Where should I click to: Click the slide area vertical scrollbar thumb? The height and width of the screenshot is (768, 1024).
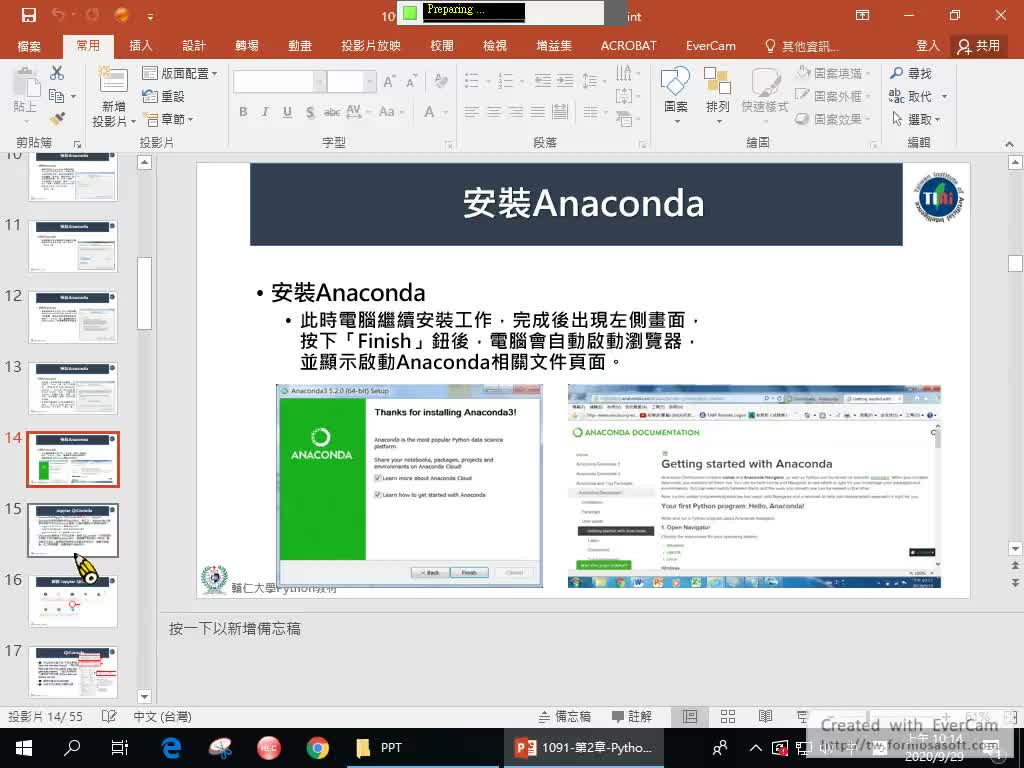coord(1015,264)
